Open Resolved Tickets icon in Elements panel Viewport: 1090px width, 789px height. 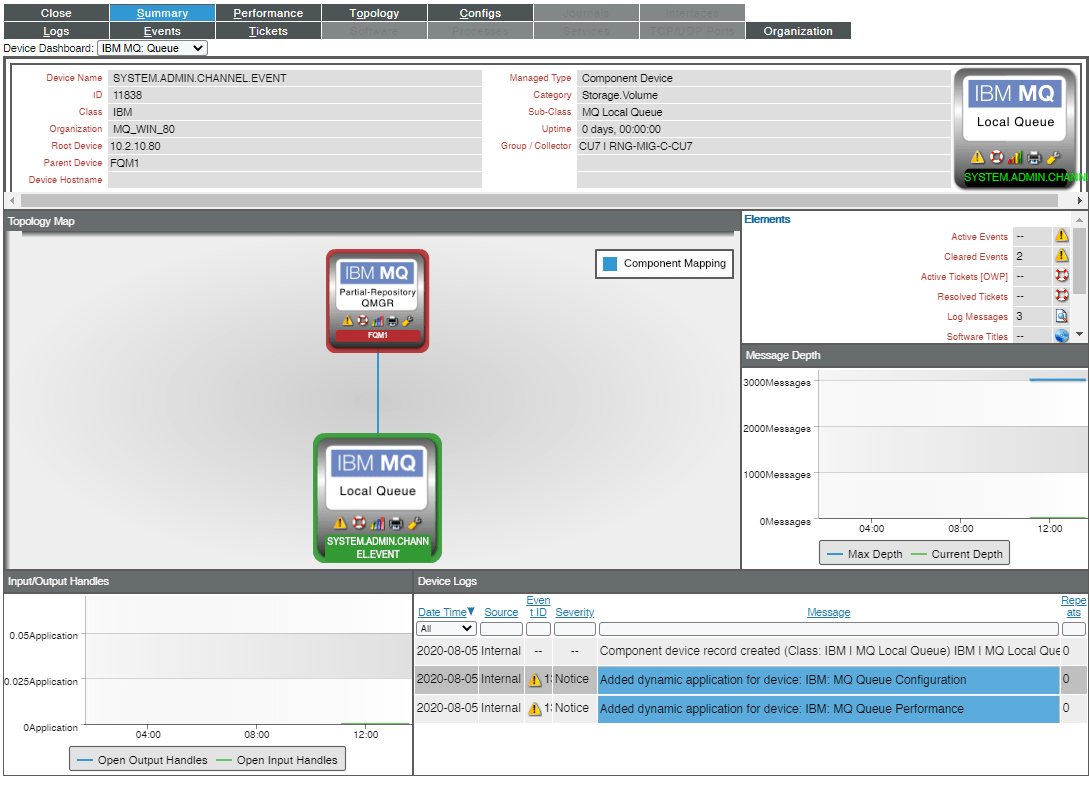click(x=1061, y=296)
